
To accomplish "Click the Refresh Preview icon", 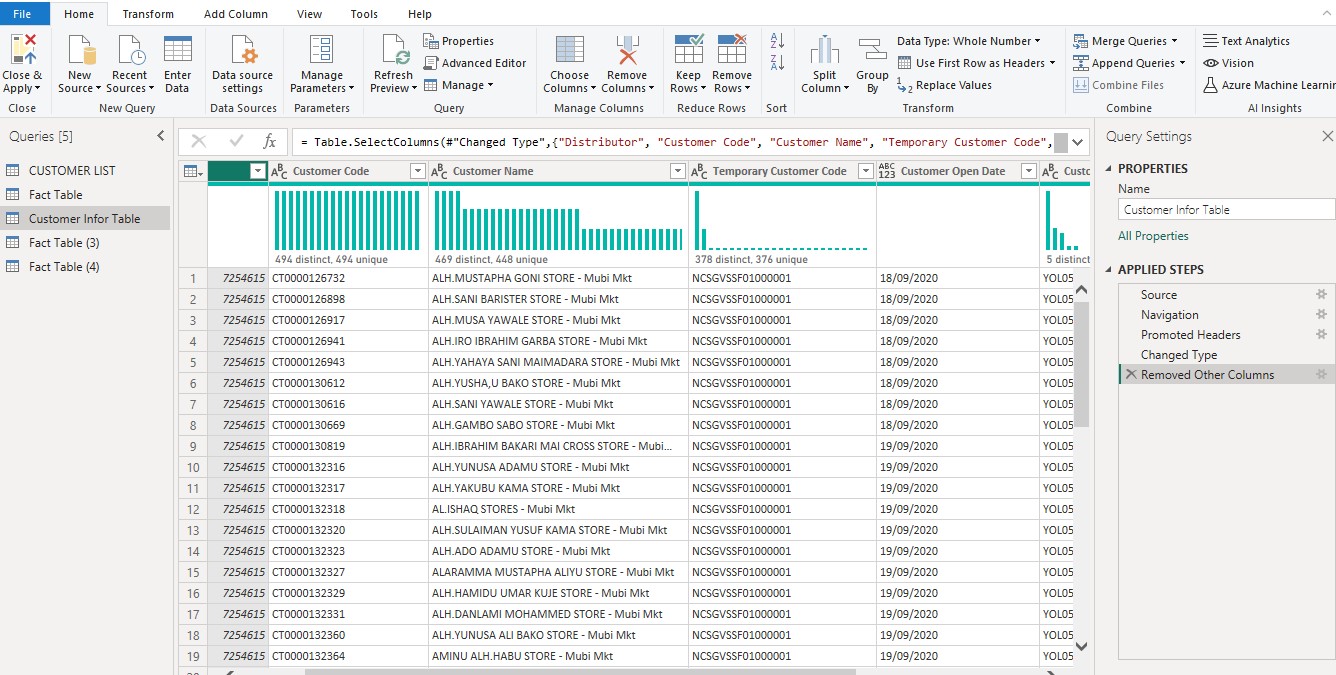I will point(393,49).
